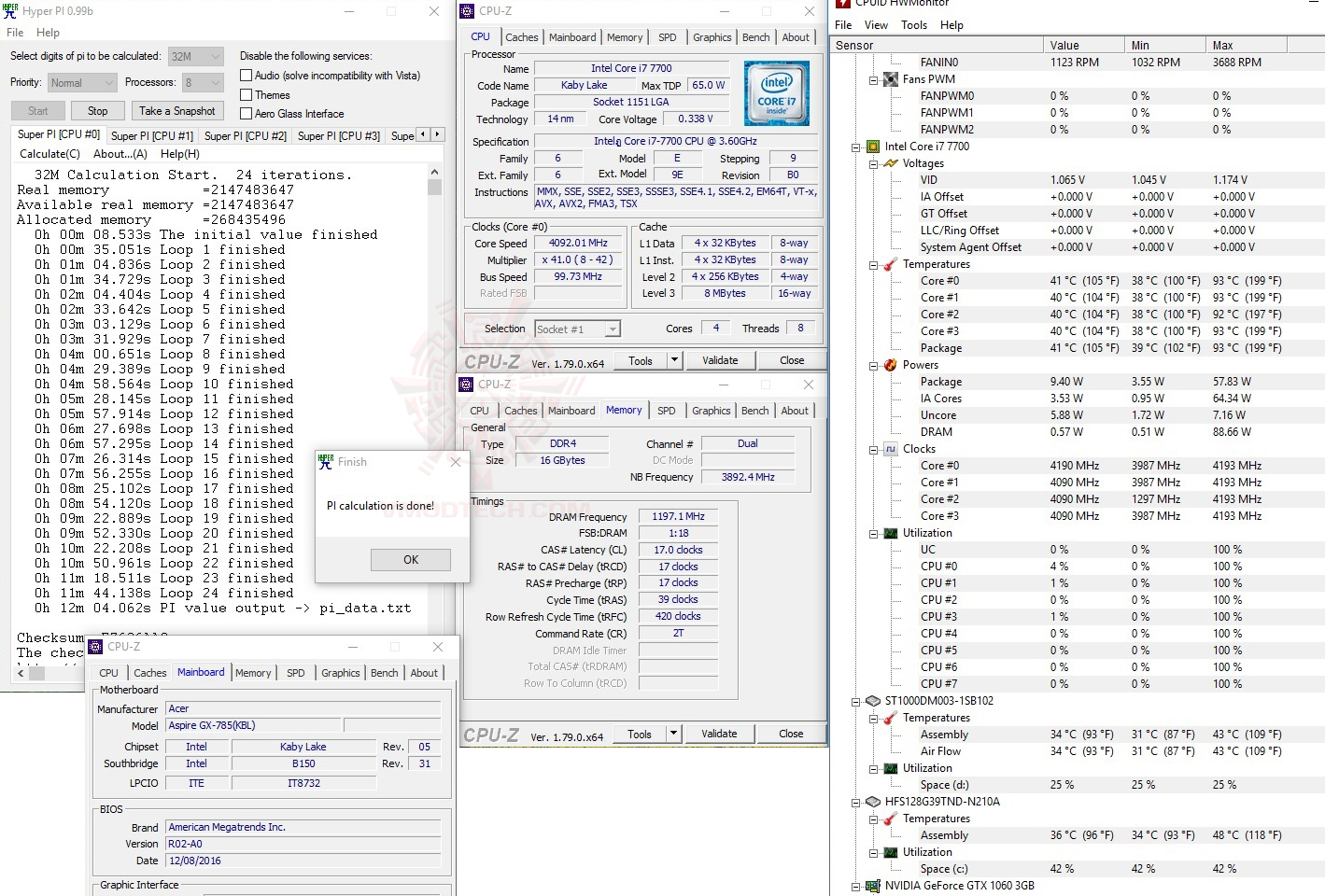This screenshot has width=1325, height=896.
Task: Click the Powers flame icon in HWMonitor
Action: pyautogui.click(x=891, y=365)
